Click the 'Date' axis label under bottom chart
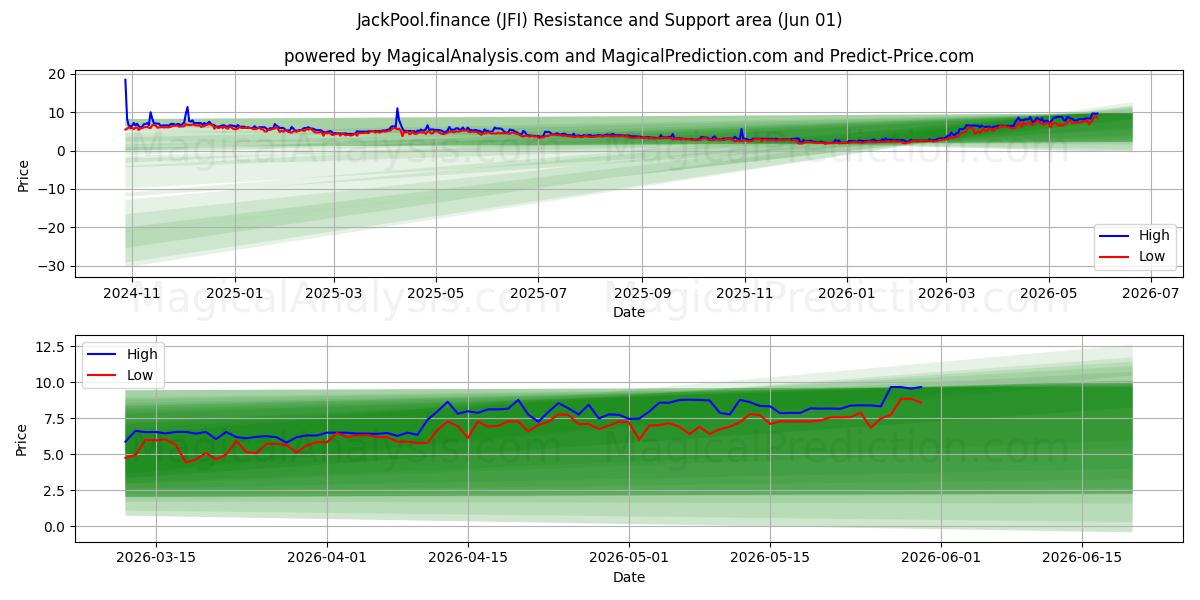Image resolution: width=1200 pixels, height=600 pixels. (629, 577)
